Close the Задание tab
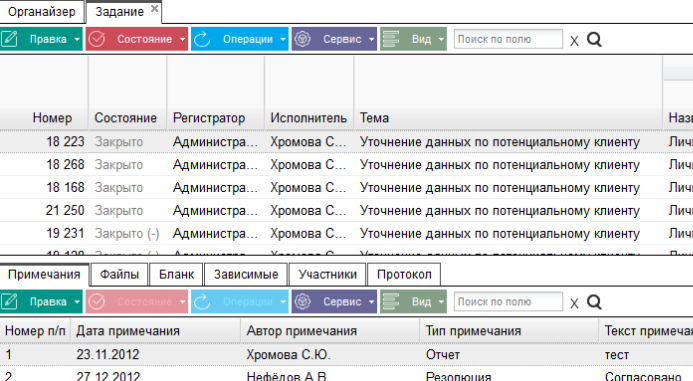693x381 pixels. tap(154, 8)
